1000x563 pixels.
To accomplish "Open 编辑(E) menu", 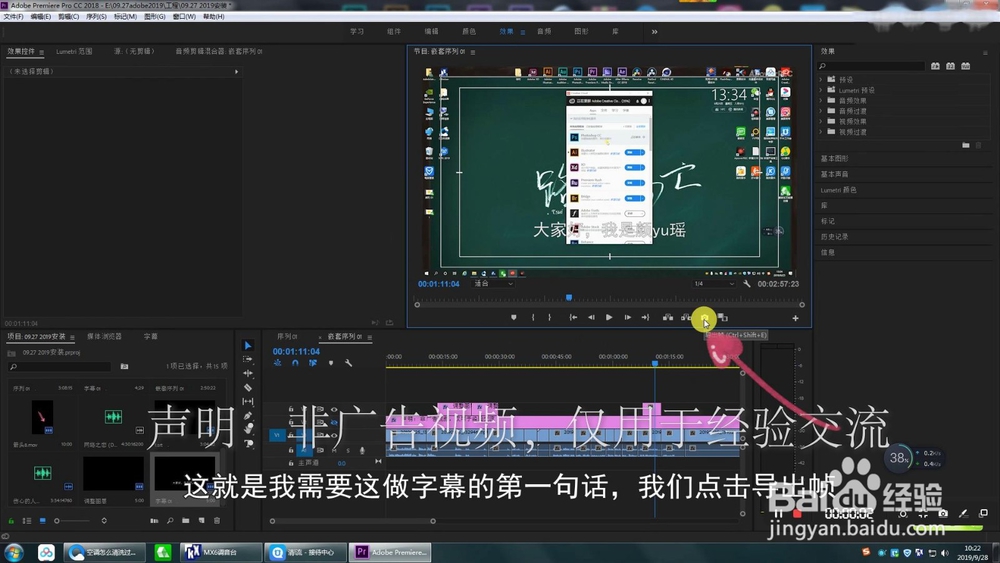I will [x=40, y=17].
